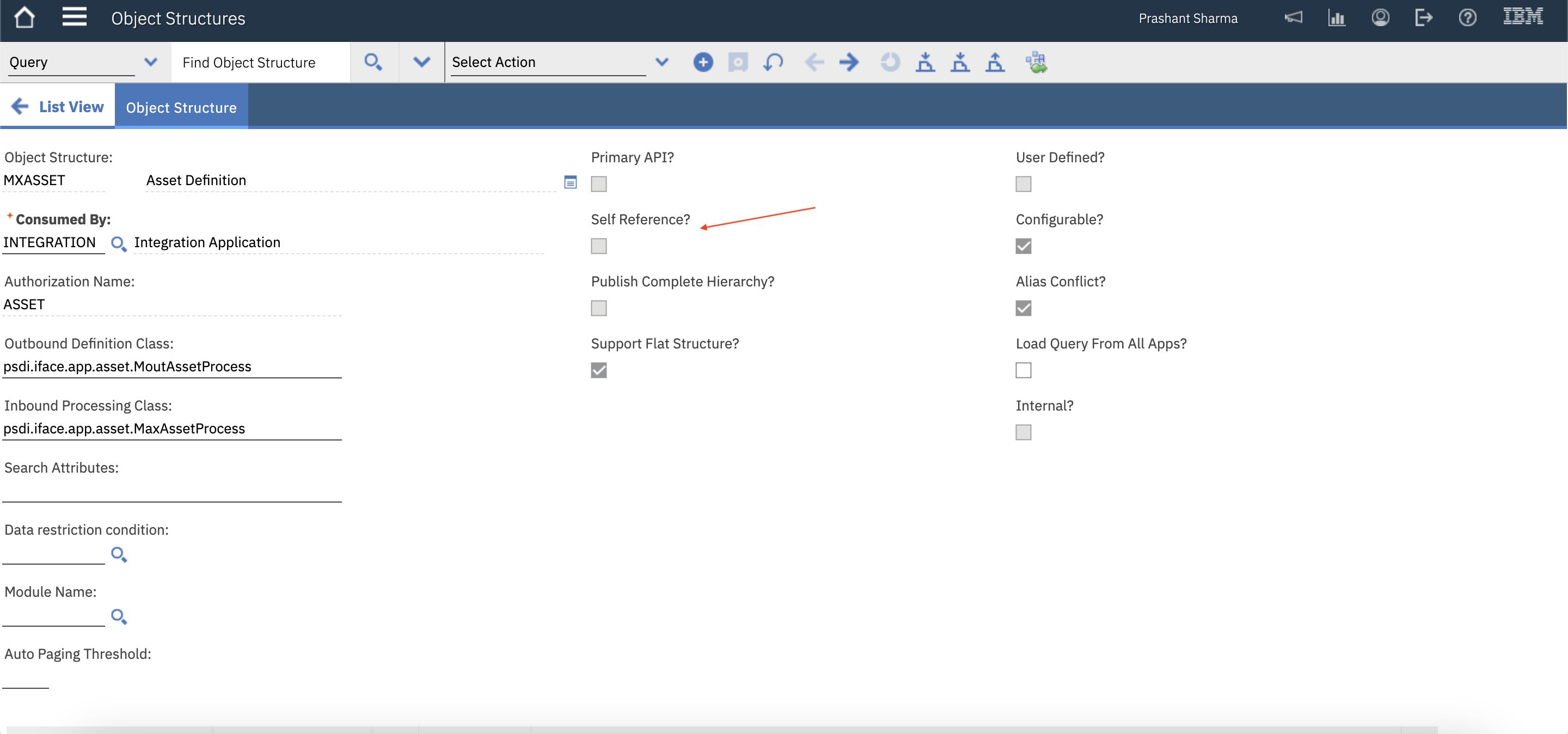Toggle the Internal checkbox
This screenshot has width=1568, height=734.
click(x=1024, y=432)
